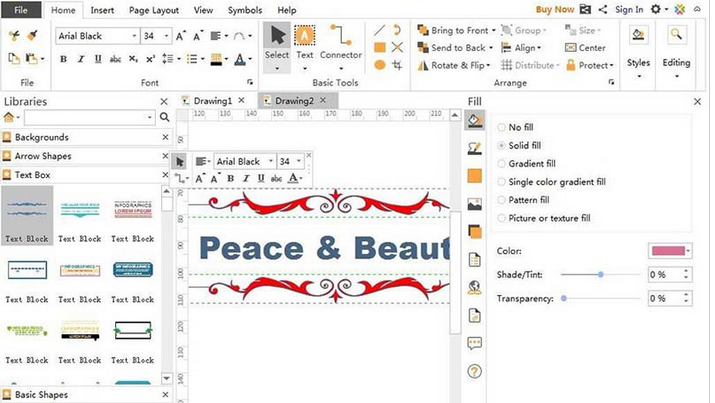Screen dimensions: 715x403
Task: Select the Solid fill option
Action: click(519, 145)
